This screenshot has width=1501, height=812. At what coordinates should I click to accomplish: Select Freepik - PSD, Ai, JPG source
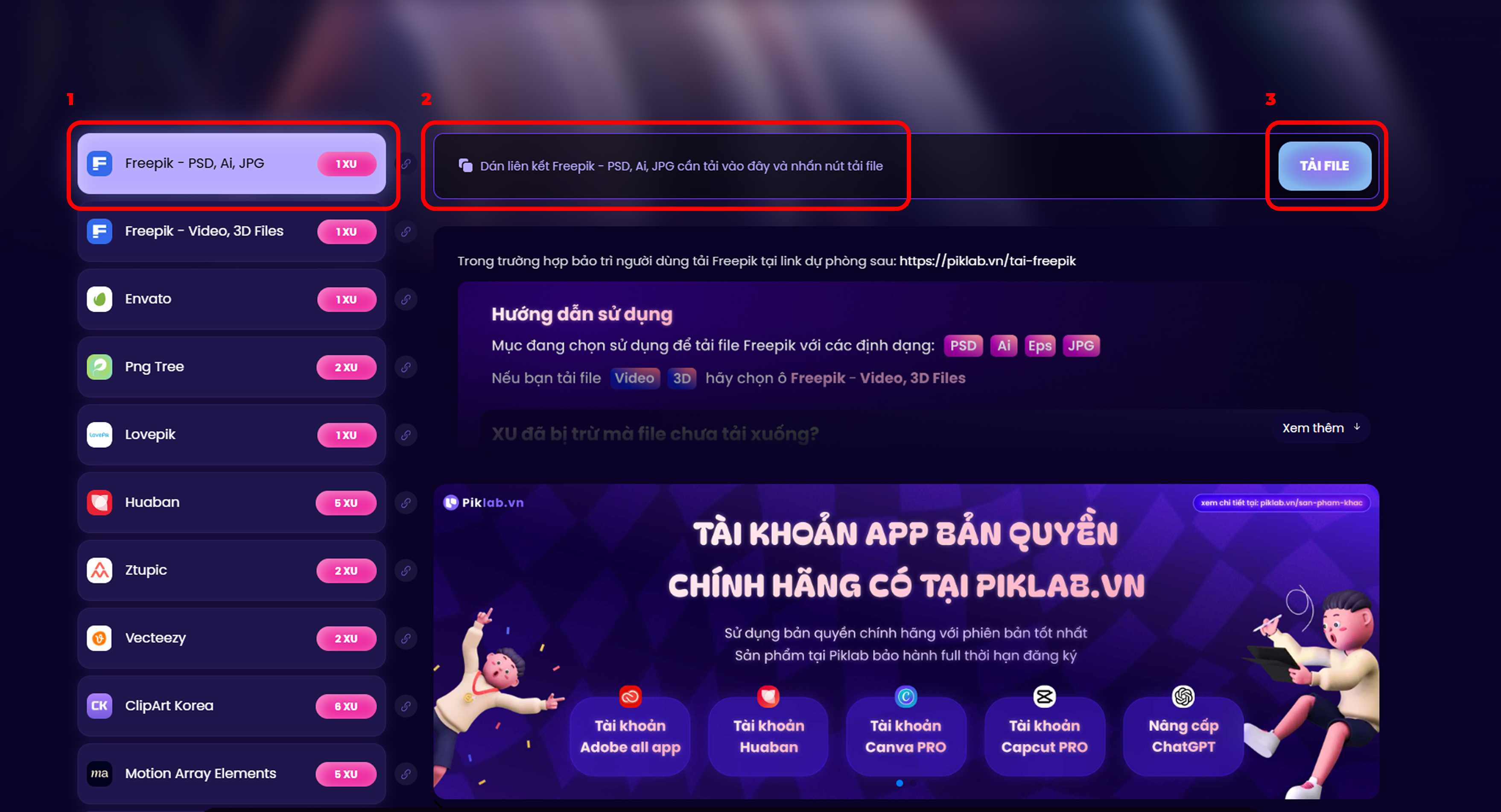point(232,164)
